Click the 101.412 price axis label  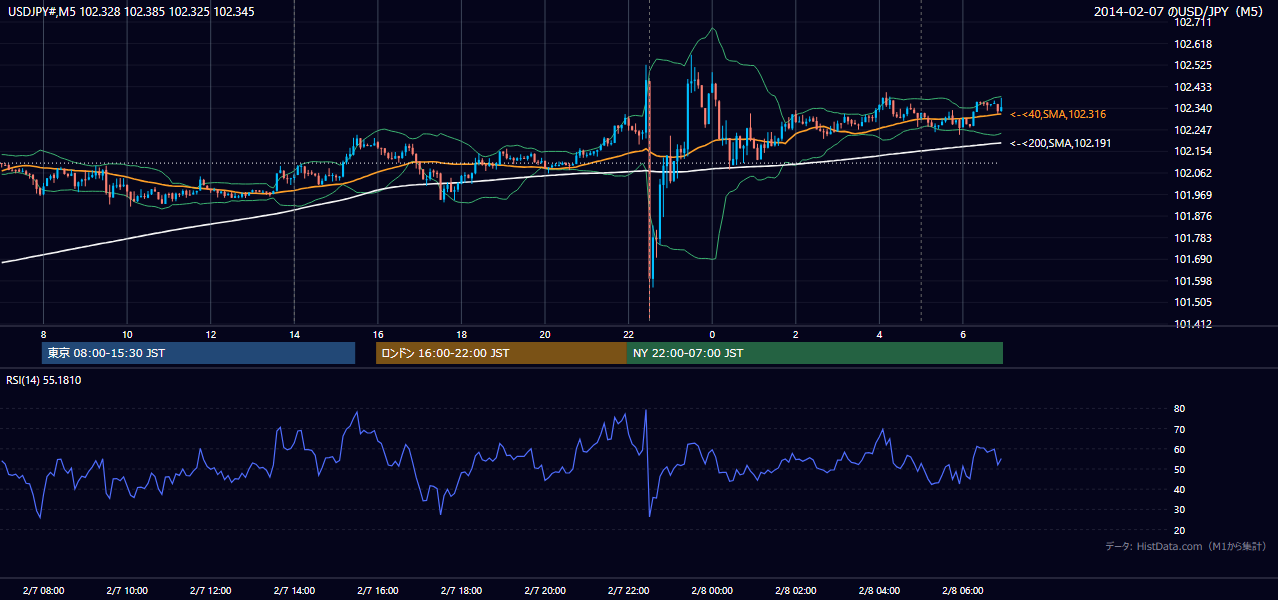pos(1193,324)
